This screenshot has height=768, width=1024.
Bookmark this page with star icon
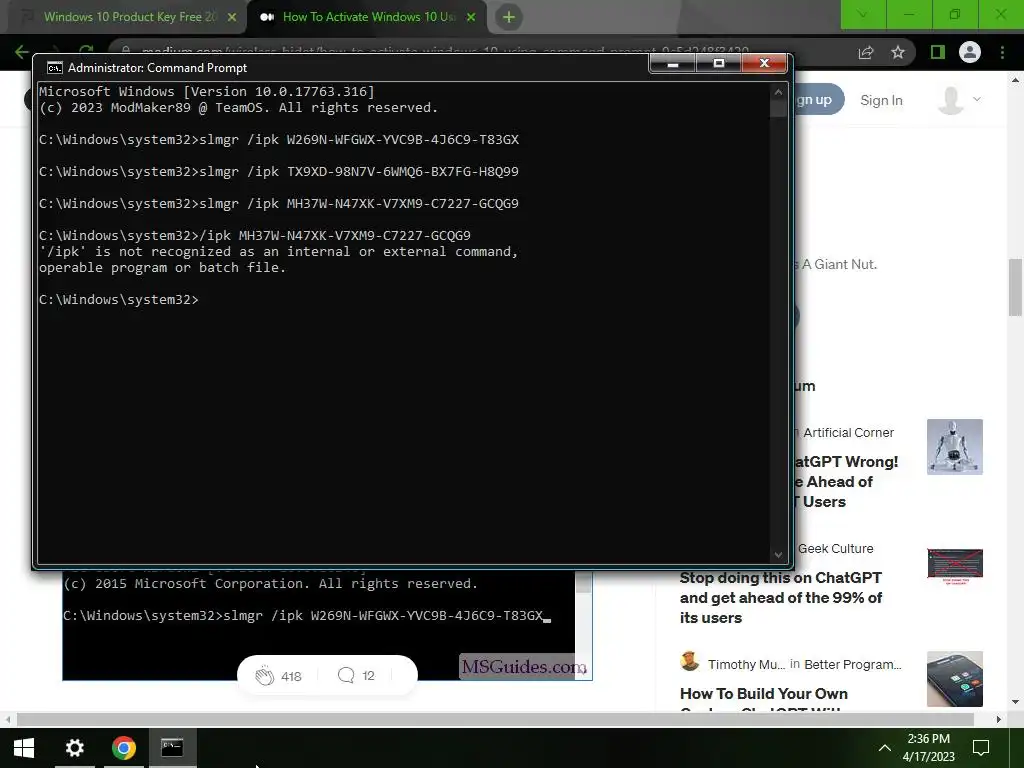tap(899, 52)
